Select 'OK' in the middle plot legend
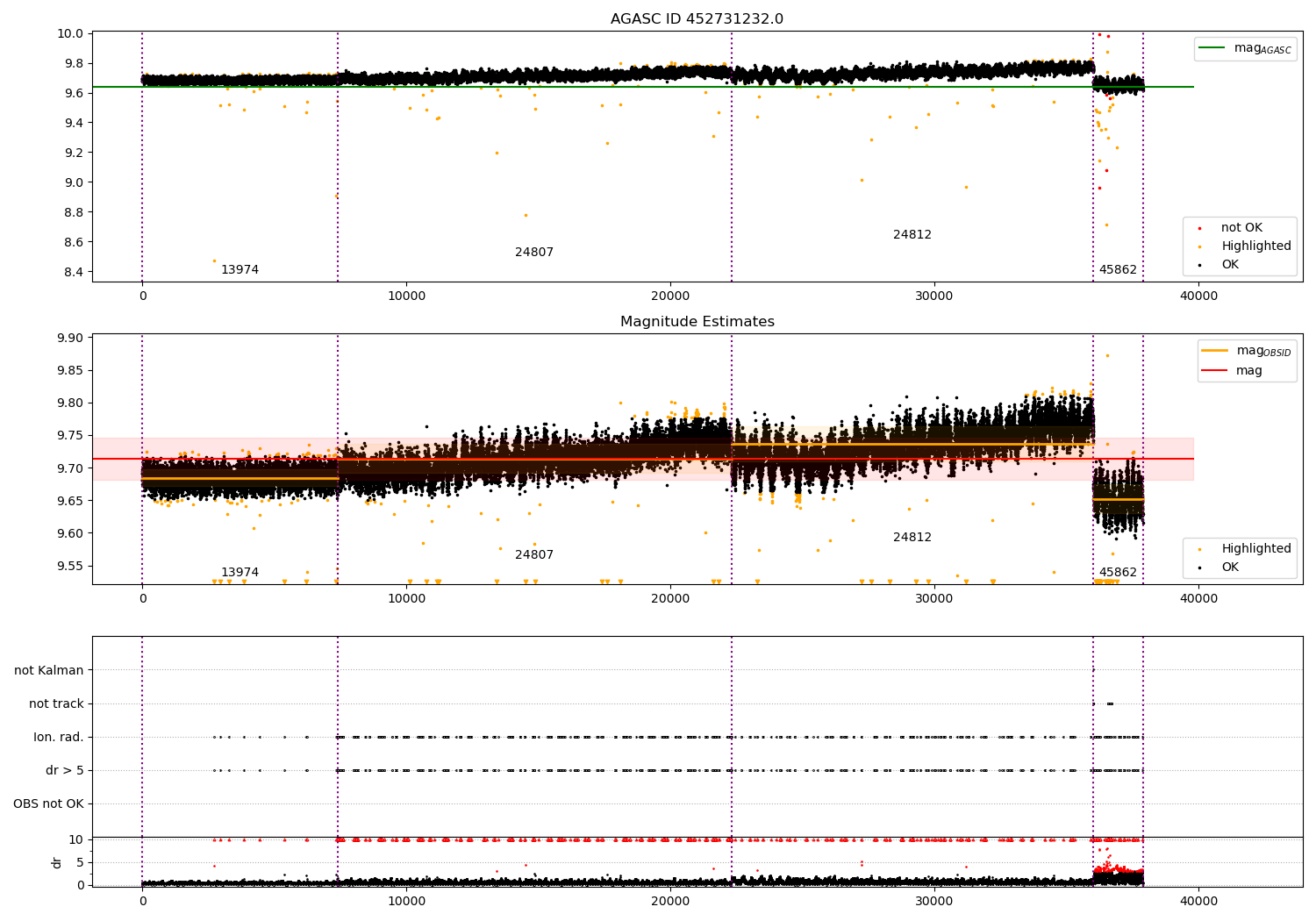 tap(1230, 567)
